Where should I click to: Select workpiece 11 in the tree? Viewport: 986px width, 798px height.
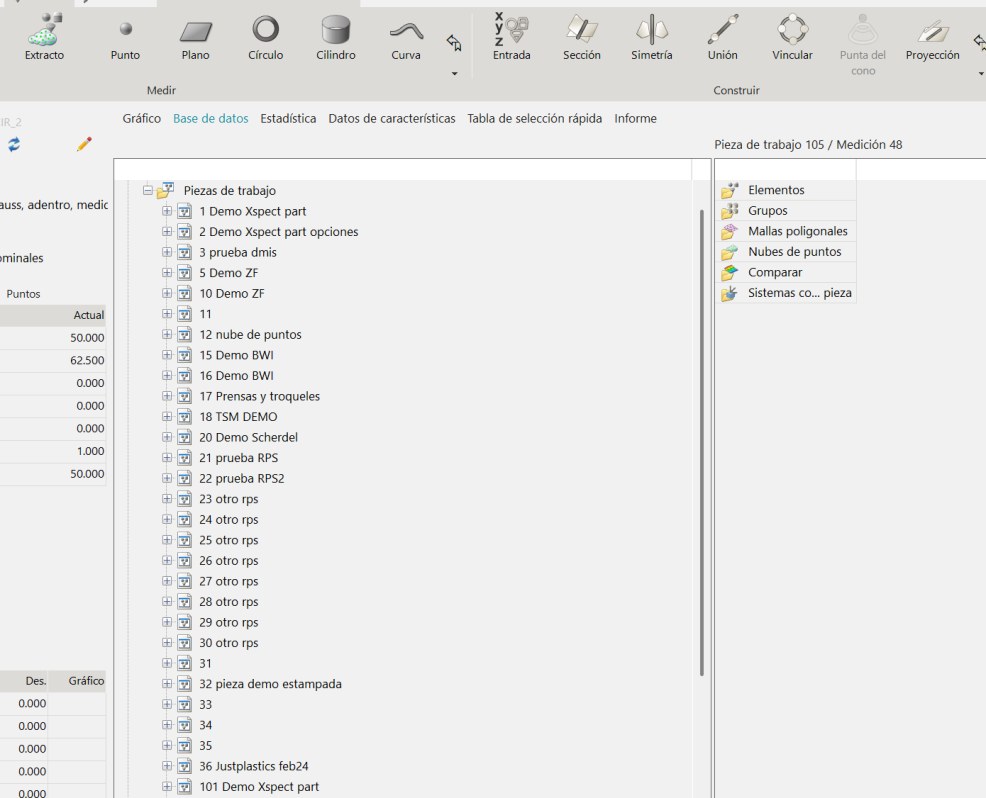(206, 314)
